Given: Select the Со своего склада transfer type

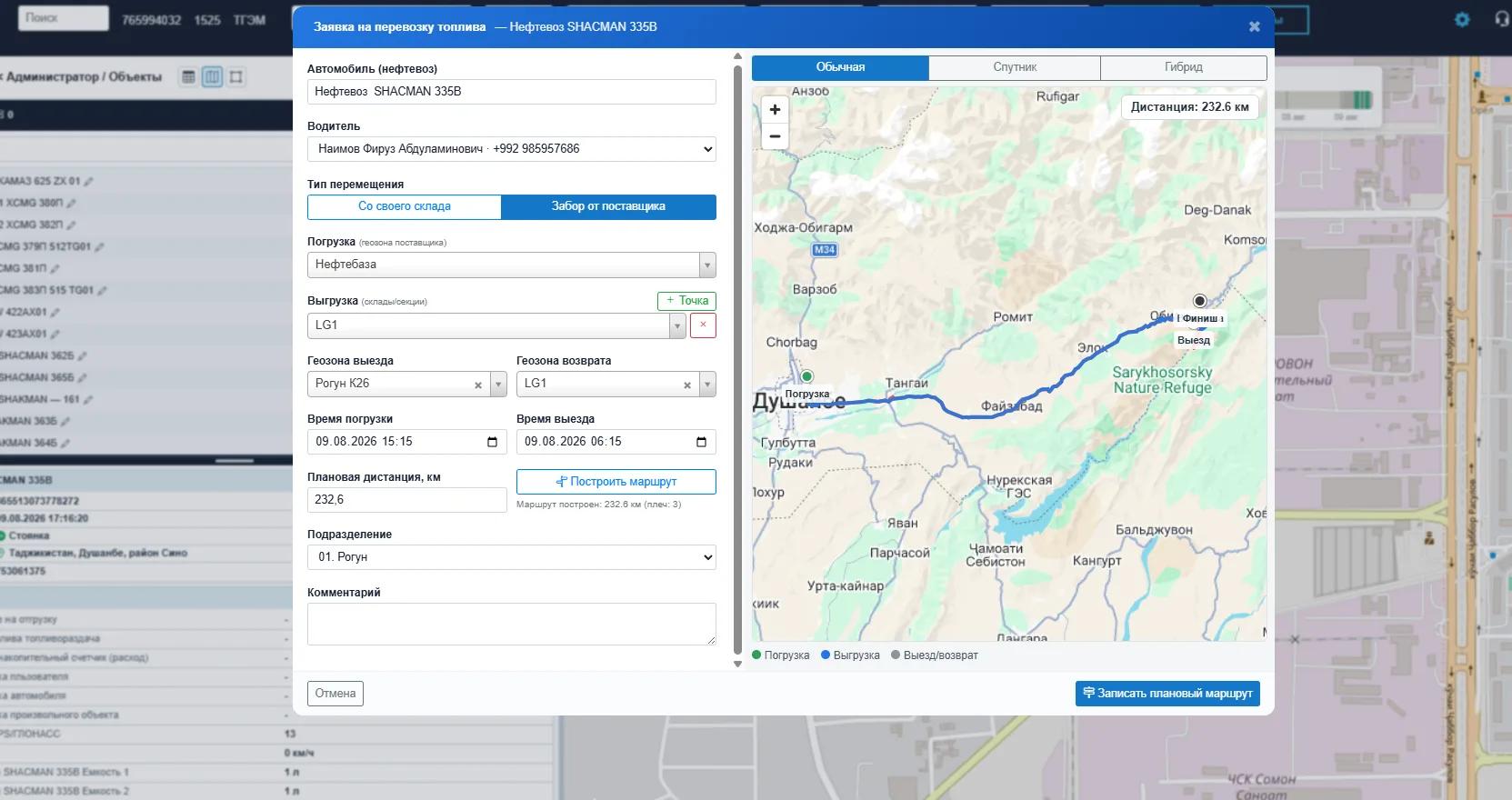Looking at the screenshot, I should [405, 206].
